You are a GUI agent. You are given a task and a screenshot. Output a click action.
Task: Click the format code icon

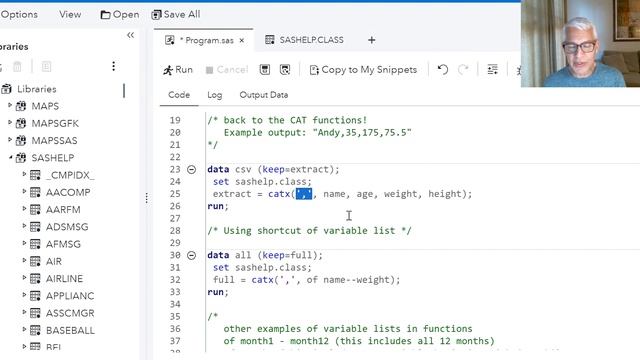(493, 70)
